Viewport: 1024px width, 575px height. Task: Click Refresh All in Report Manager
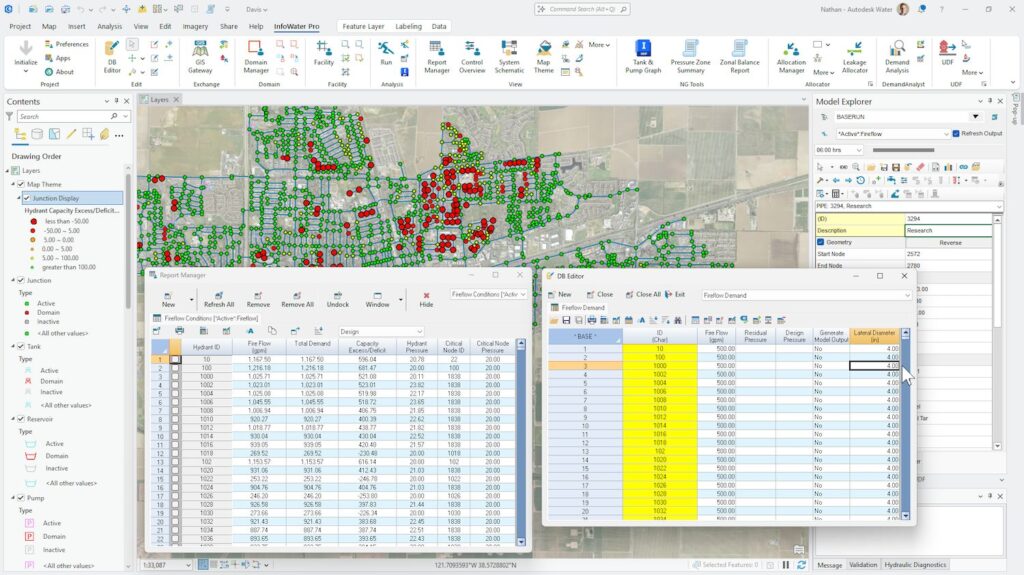219,299
